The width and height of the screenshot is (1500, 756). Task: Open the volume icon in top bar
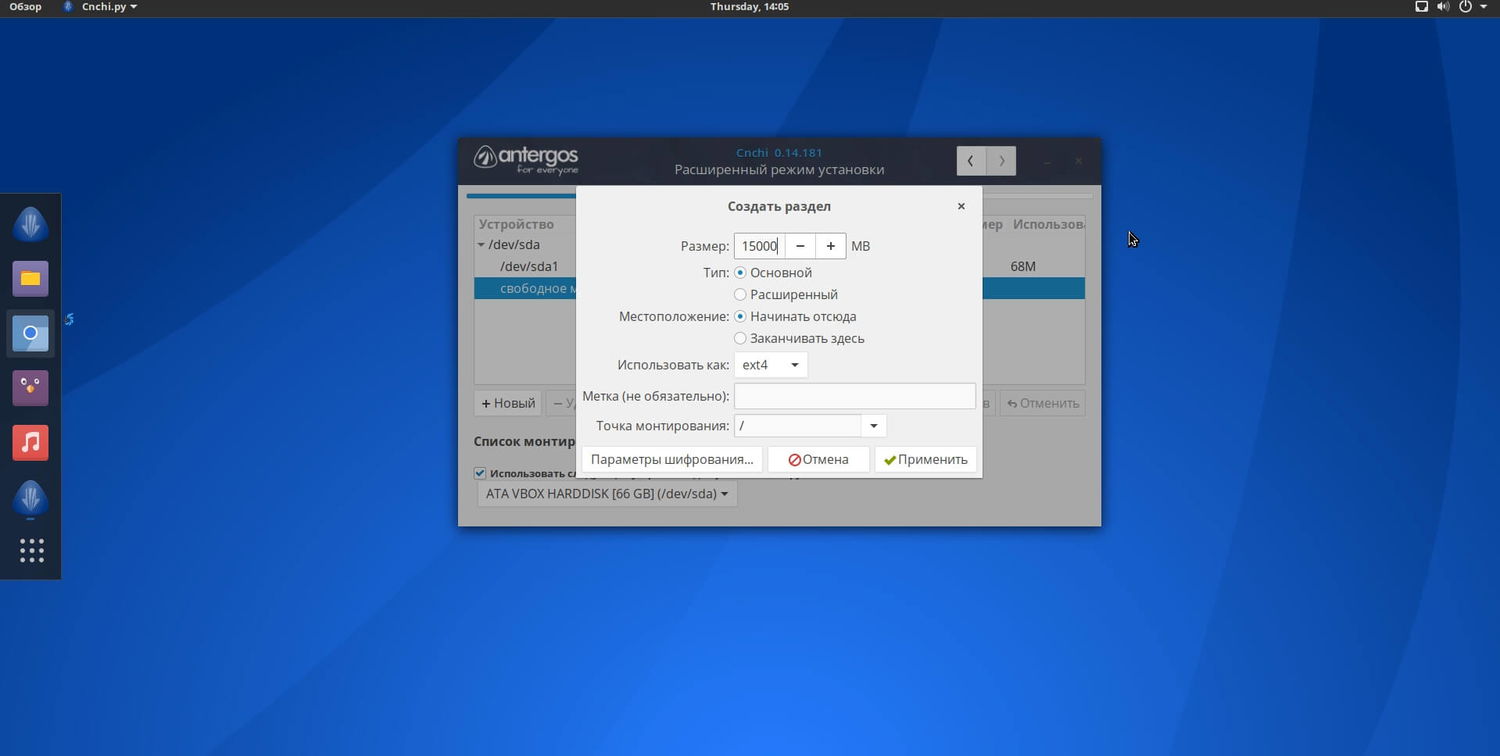point(1443,7)
